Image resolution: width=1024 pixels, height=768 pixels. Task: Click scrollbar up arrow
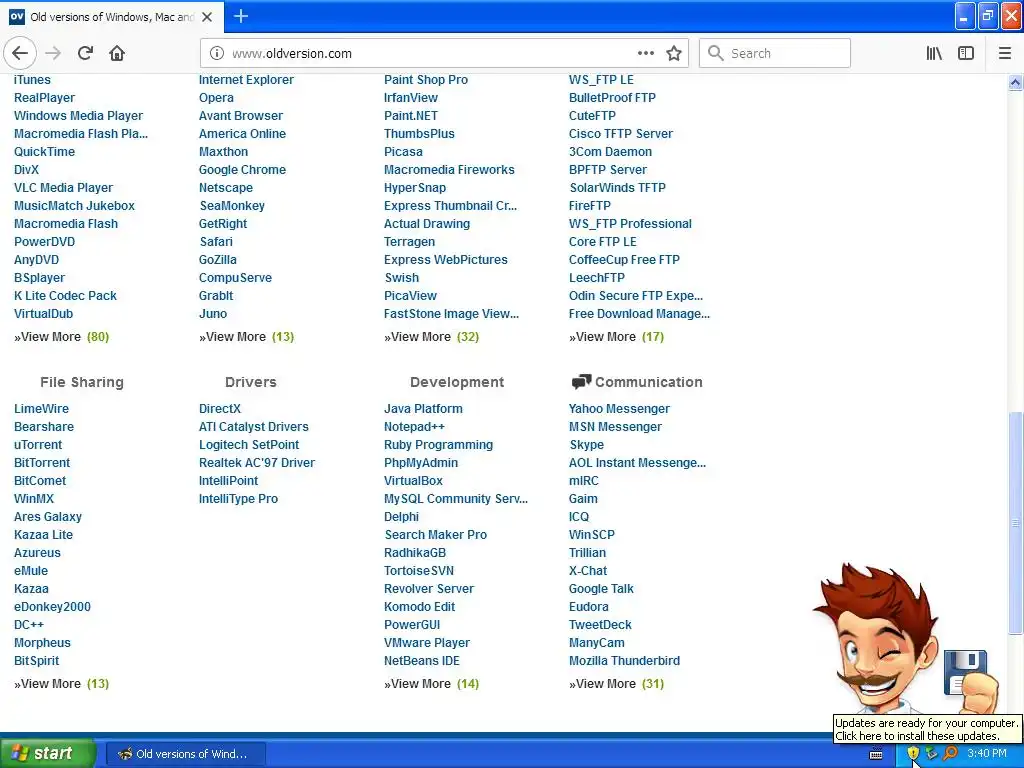click(x=1015, y=82)
